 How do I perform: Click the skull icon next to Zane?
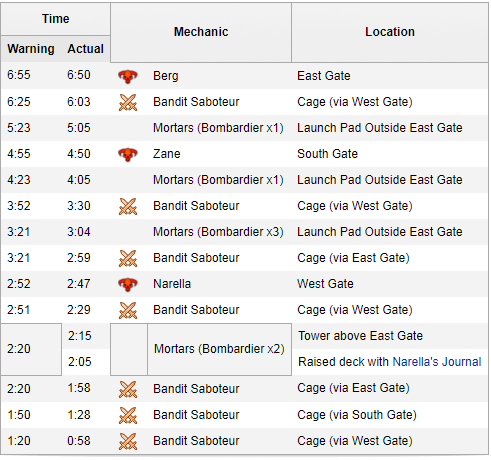tap(128, 154)
